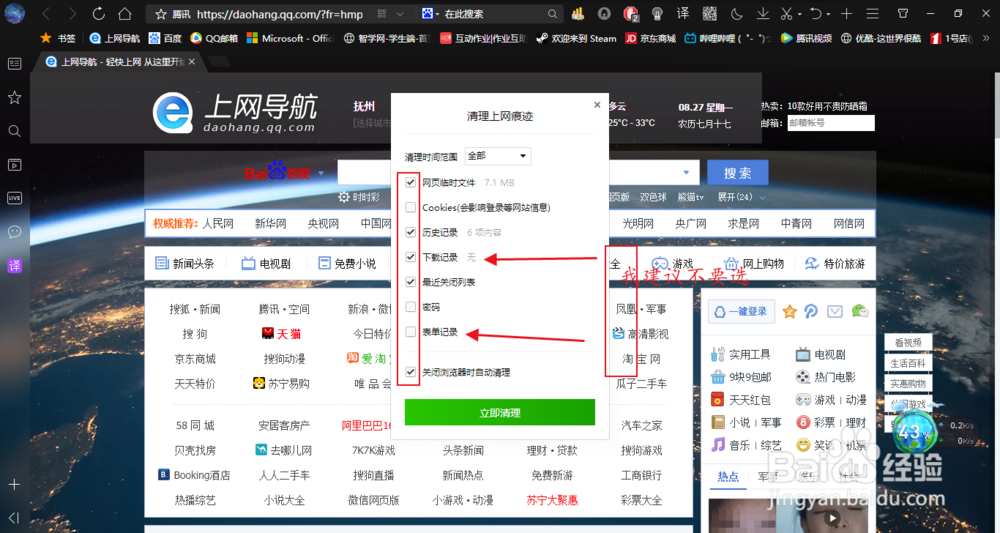Open the hamburger main menu
The image size is (1000, 533).
tap(872, 13)
